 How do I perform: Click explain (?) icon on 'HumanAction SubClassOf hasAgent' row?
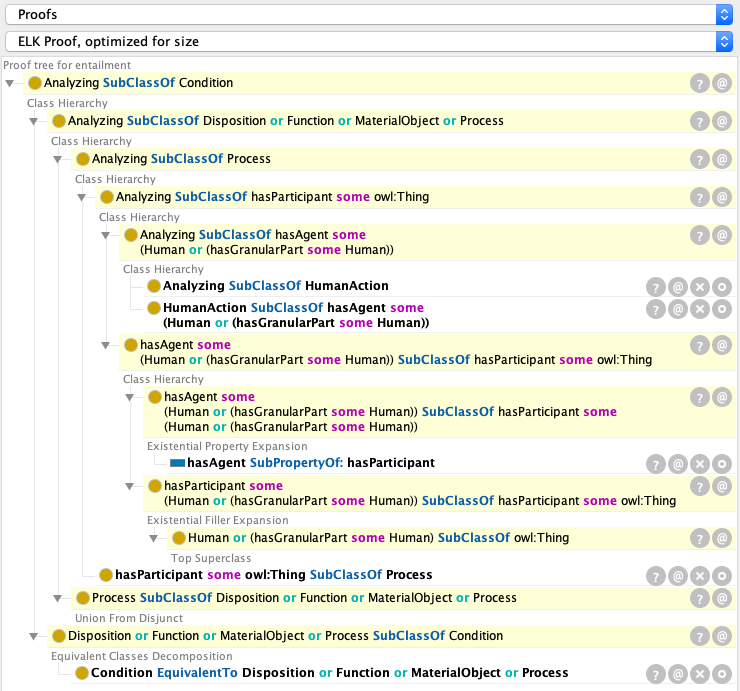[x=656, y=309]
